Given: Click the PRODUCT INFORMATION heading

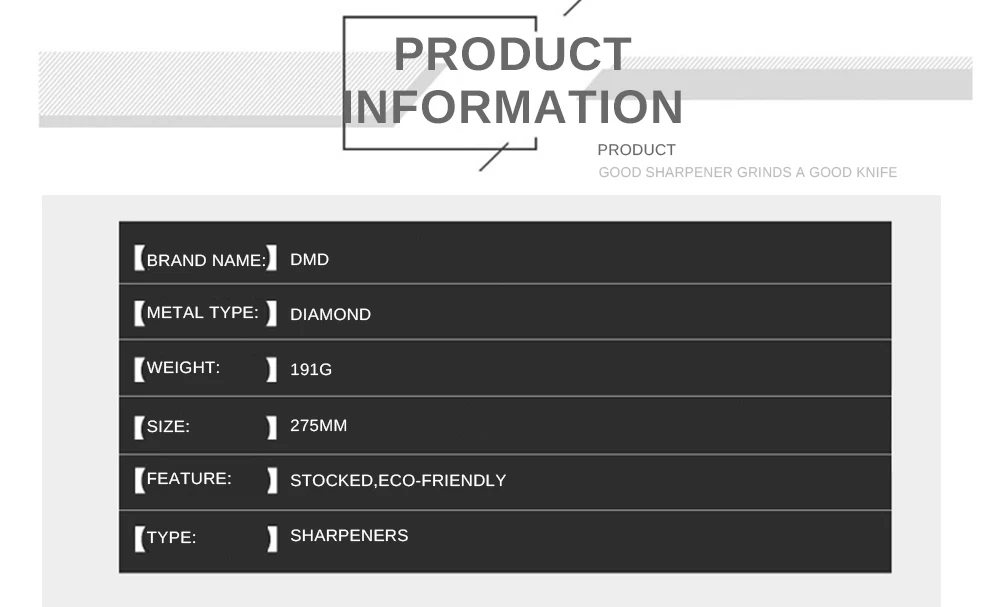Looking at the screenshot, I should click(x=513, y=80).
